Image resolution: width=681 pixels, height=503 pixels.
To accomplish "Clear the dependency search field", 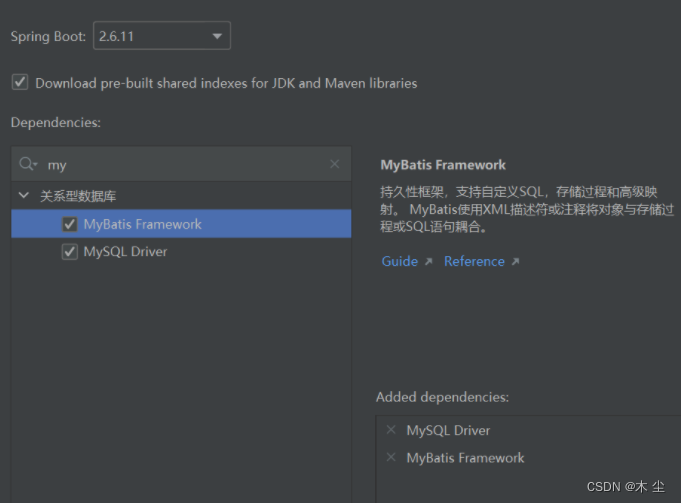I will coord(334,164).
